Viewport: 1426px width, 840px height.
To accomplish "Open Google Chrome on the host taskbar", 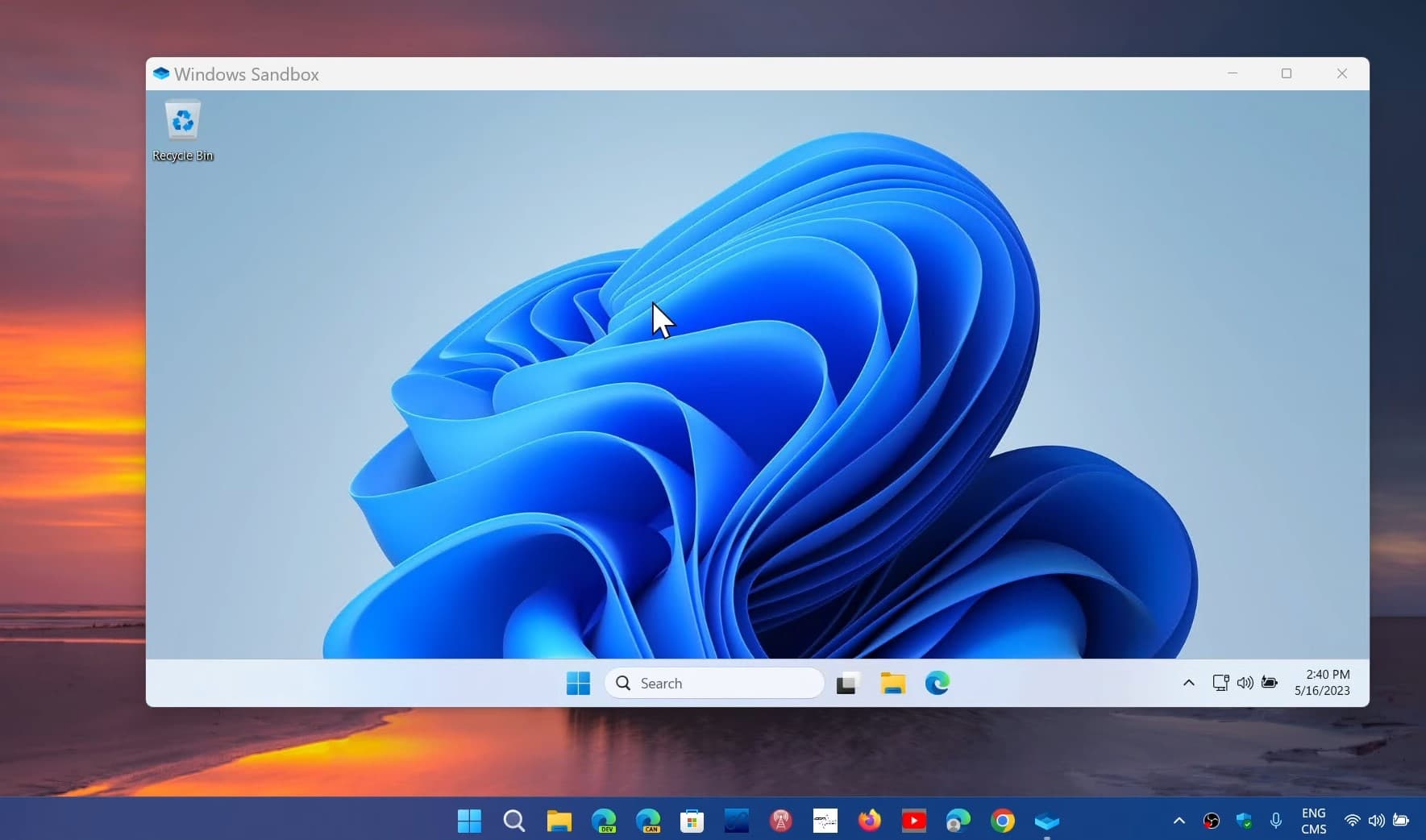I will [x=1001, y=821].
